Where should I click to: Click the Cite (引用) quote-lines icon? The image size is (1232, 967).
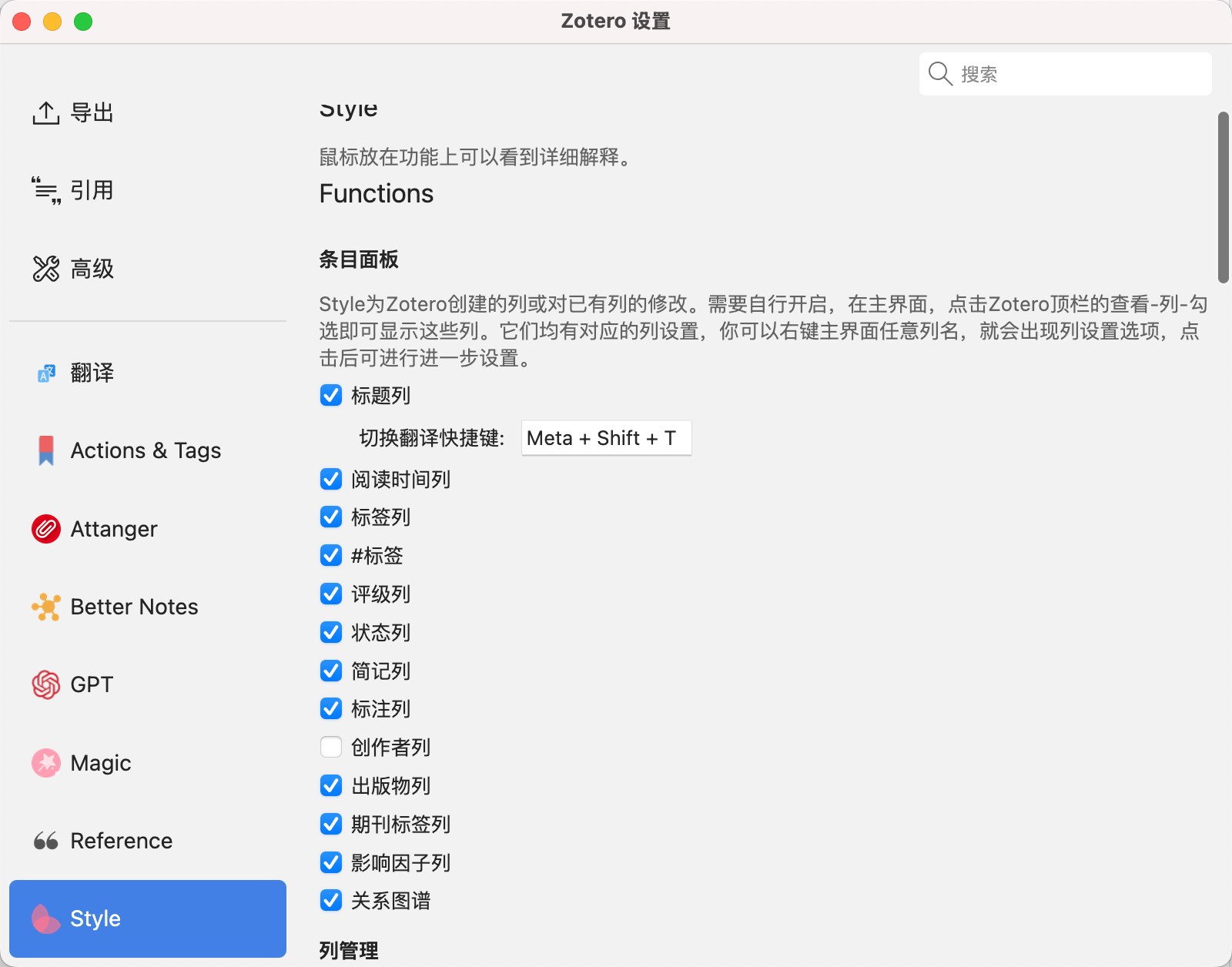[46, 190]
